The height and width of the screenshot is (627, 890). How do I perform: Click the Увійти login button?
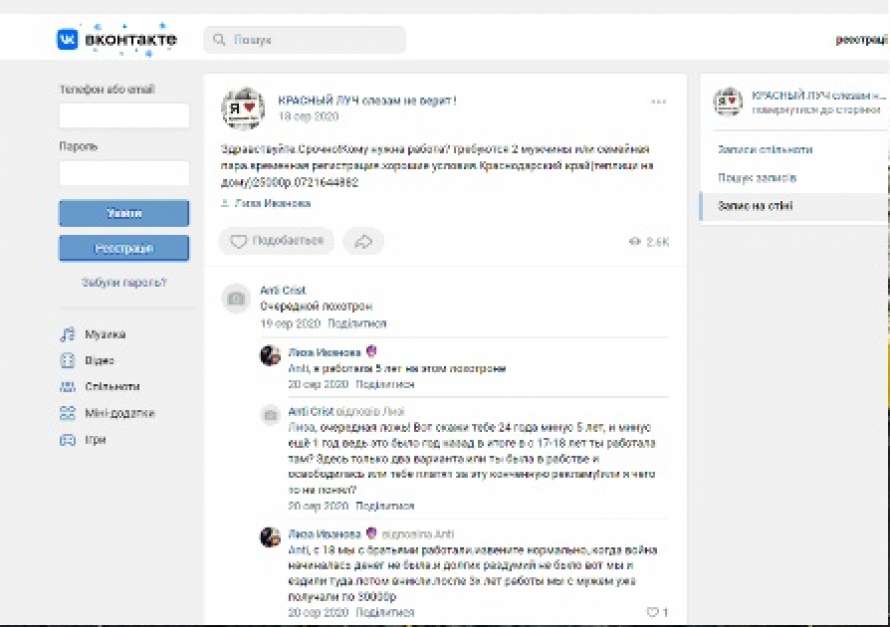tap(124, 213)
